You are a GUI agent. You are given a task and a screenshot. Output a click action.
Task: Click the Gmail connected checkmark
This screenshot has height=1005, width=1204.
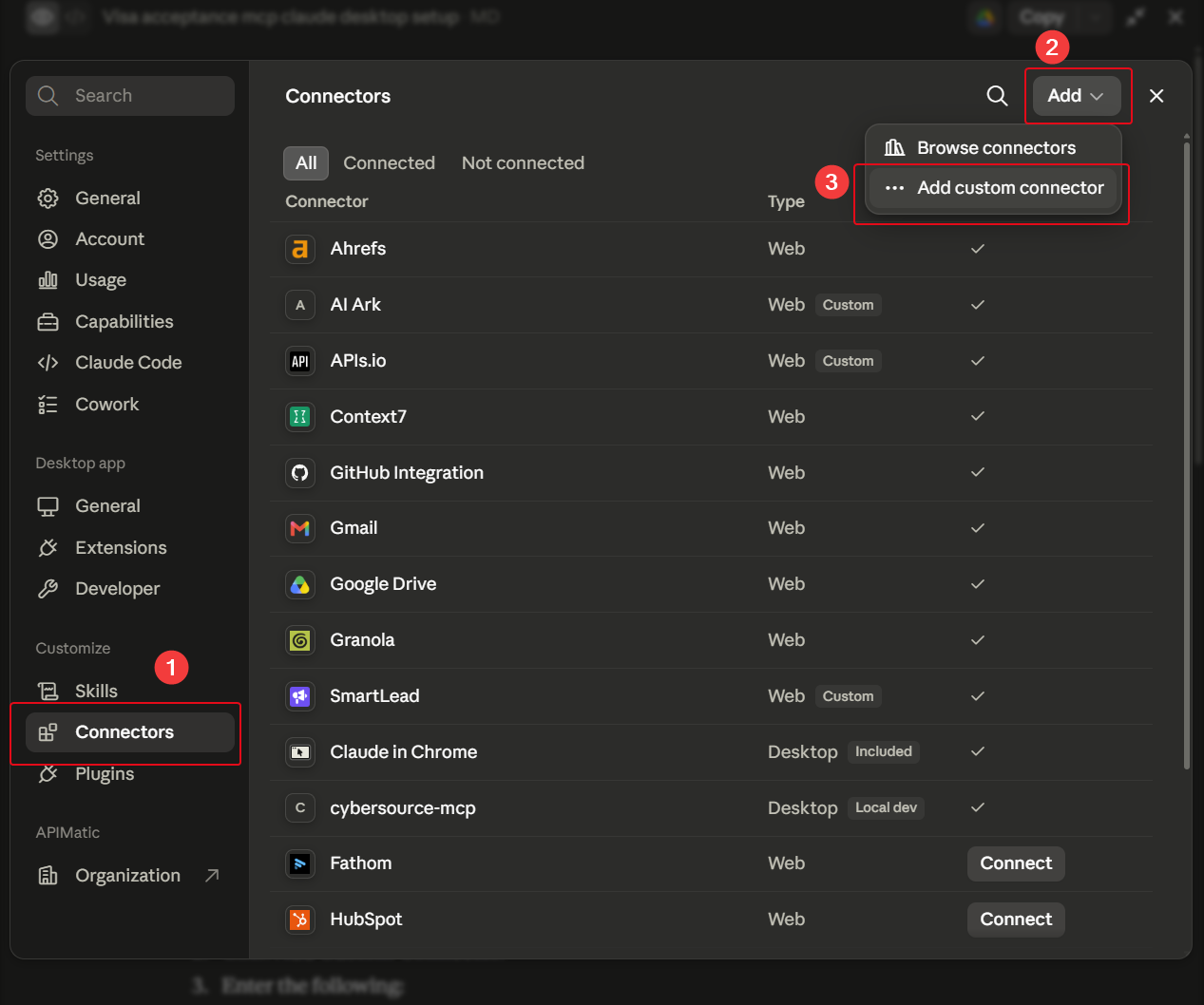[978, 528]
